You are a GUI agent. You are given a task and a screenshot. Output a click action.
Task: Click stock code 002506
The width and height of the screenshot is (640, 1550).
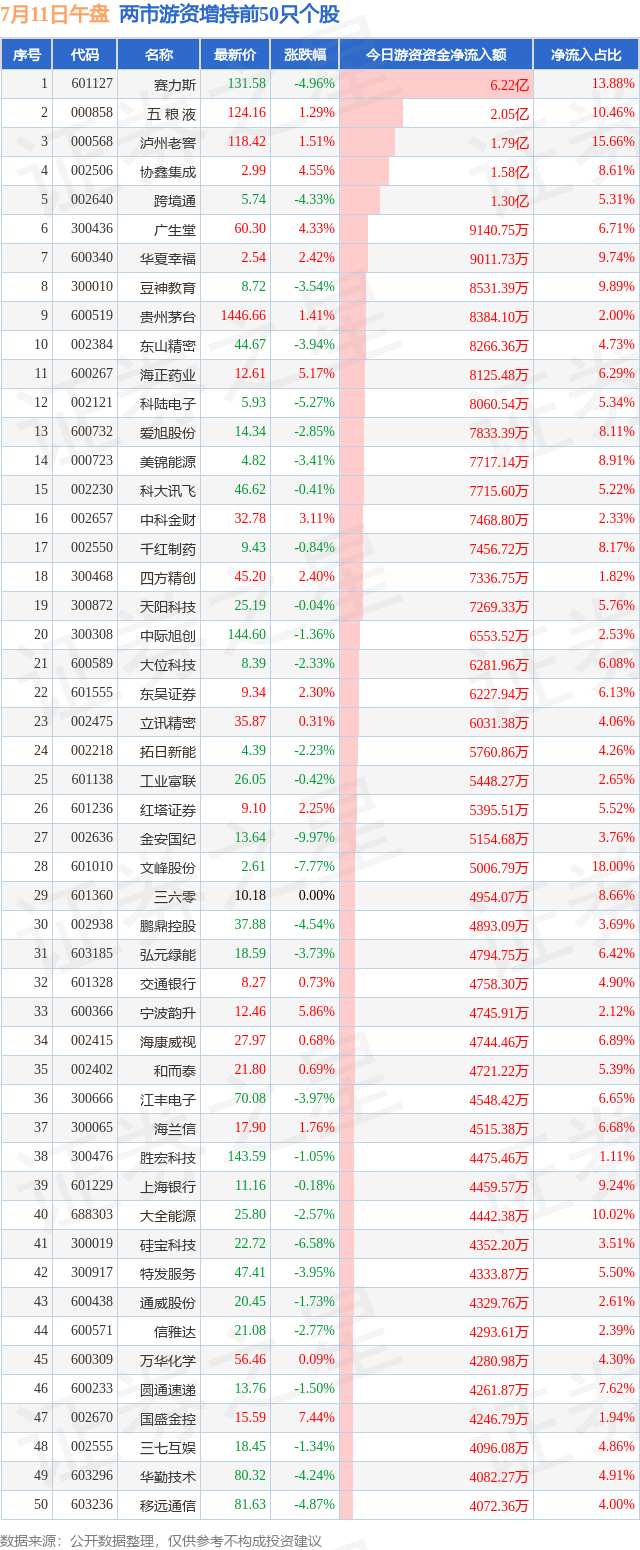click(91, 172)
